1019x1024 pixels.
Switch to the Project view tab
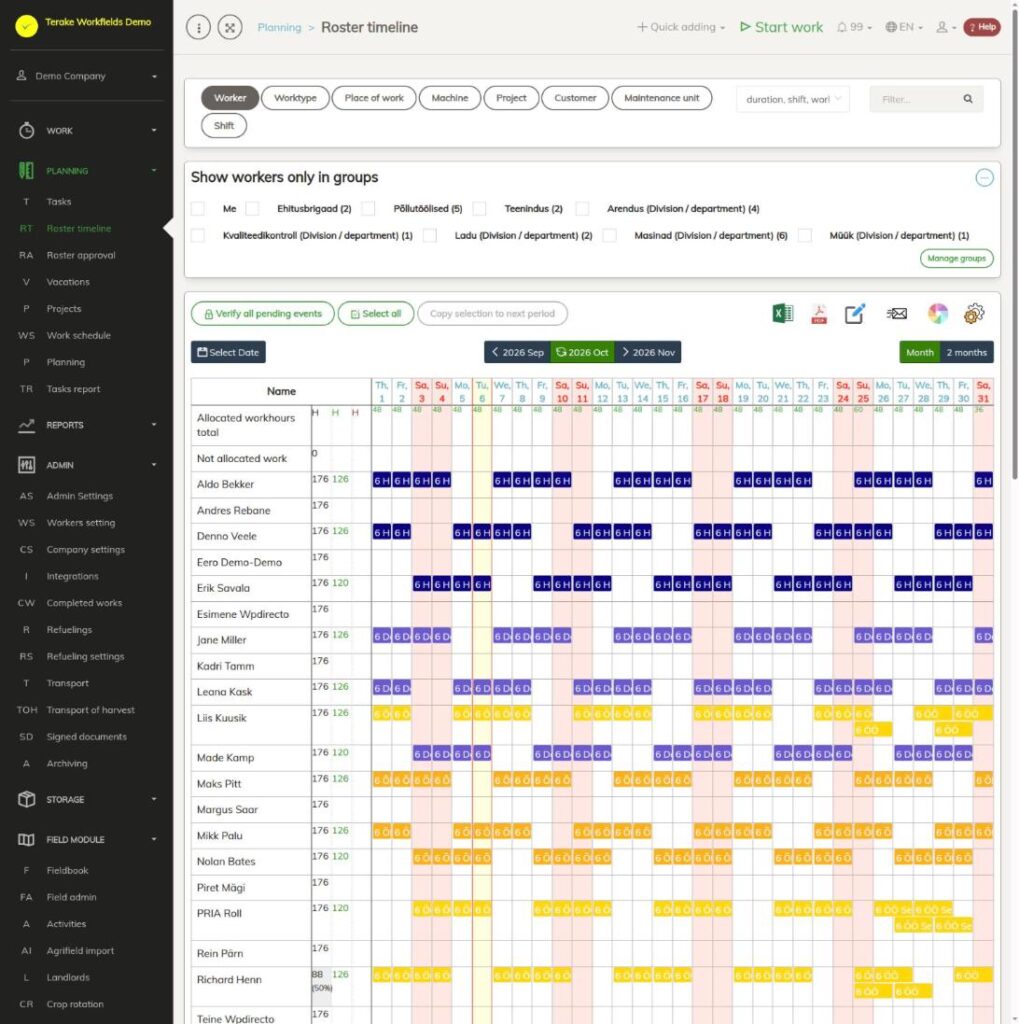coord(511,98)
